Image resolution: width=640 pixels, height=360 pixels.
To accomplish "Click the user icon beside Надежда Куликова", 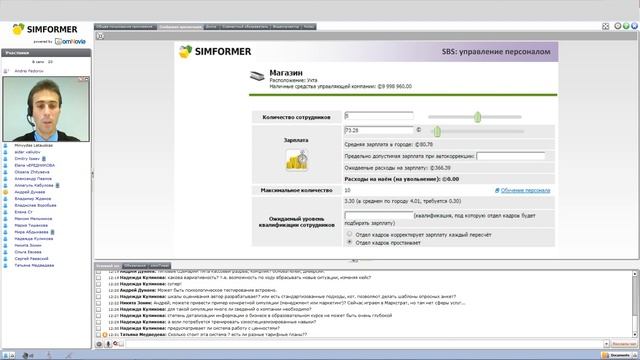I will (6, 239).
